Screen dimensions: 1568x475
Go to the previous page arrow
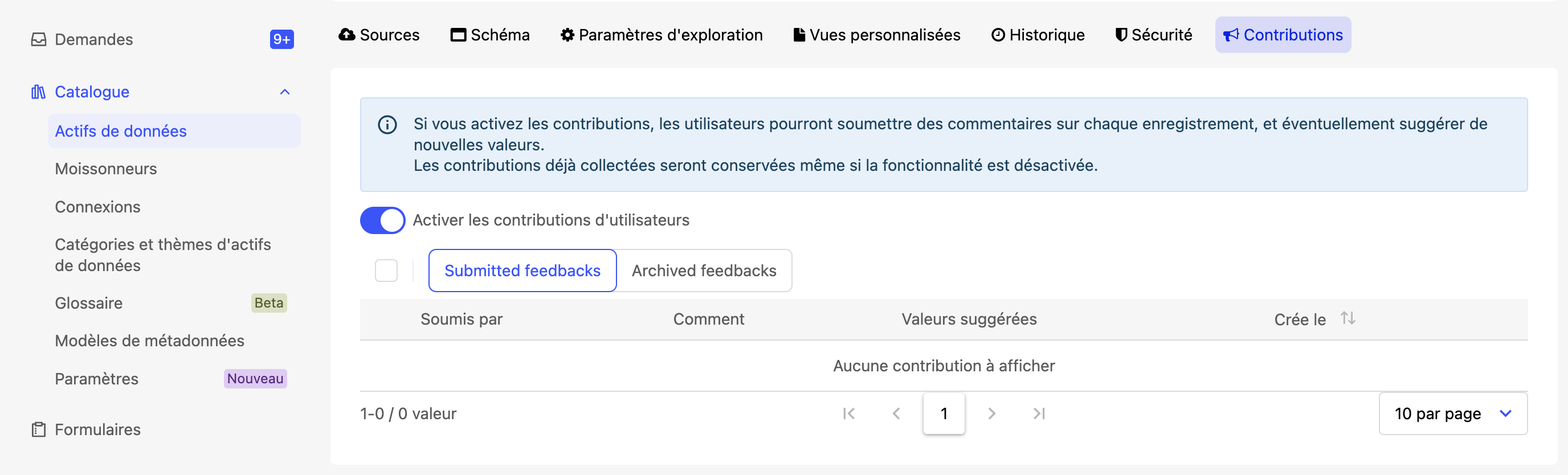click(896, 413)
